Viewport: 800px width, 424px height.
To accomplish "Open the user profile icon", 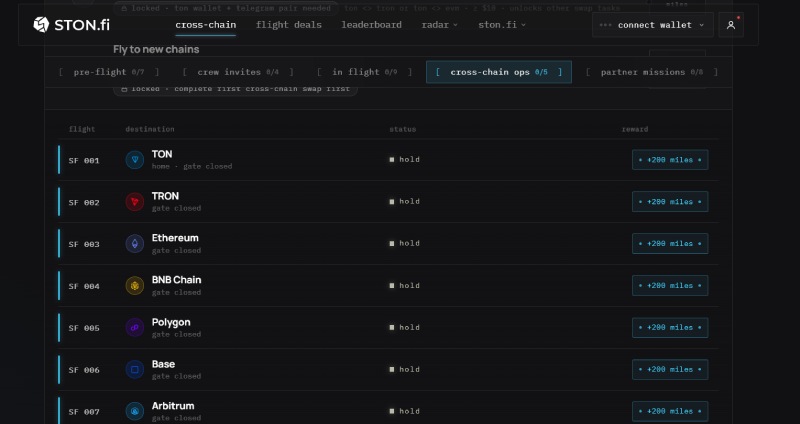I will pos(731,25).
